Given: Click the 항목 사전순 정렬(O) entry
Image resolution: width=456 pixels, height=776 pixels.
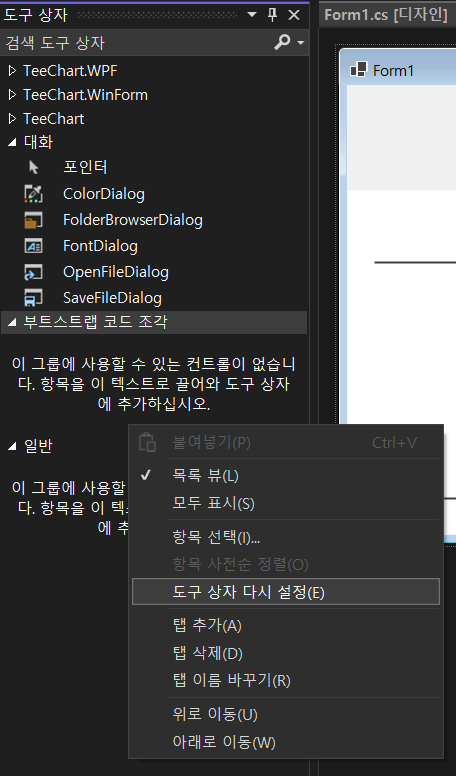Looking at the screenshot, I should [286, 564].
